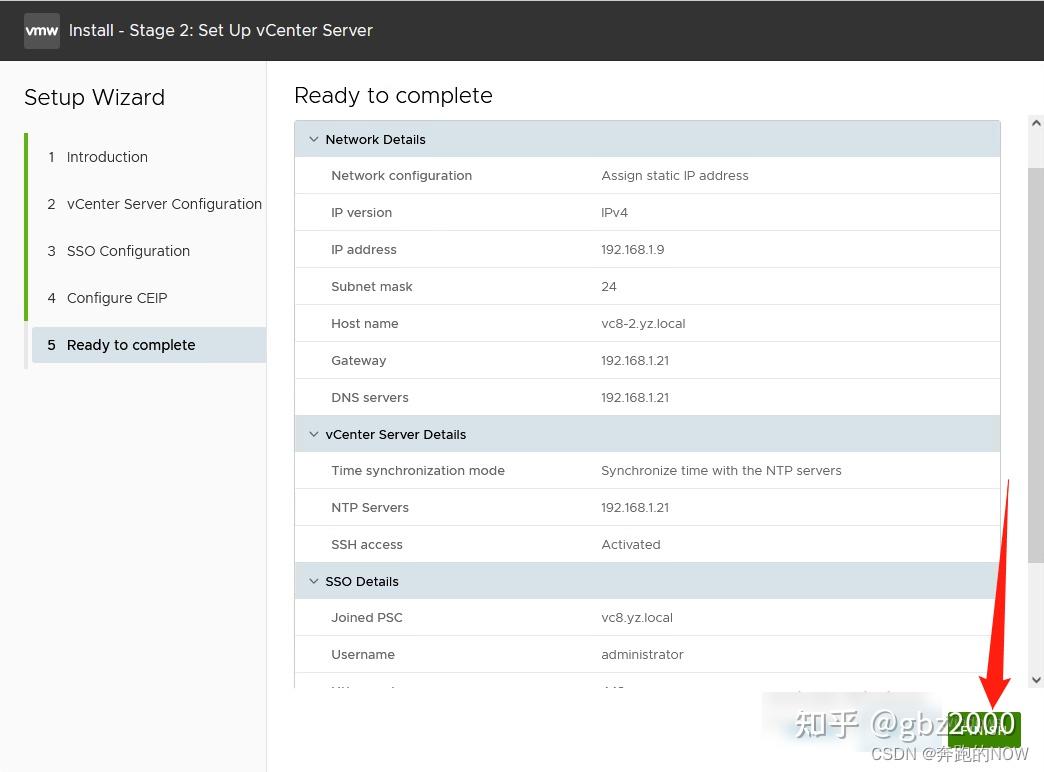Click the vmw logo icon

click(42, 31)
